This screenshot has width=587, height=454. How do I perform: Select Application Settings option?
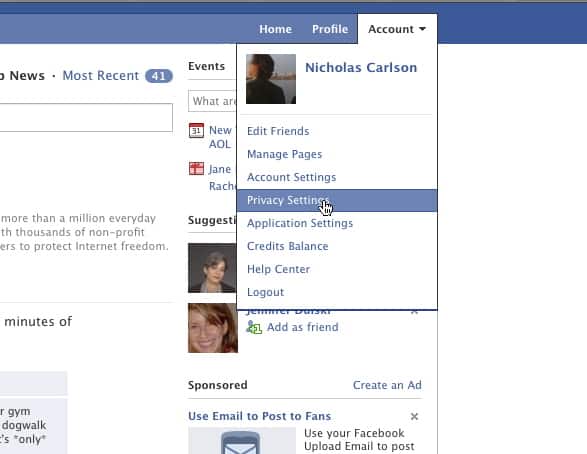300,223
